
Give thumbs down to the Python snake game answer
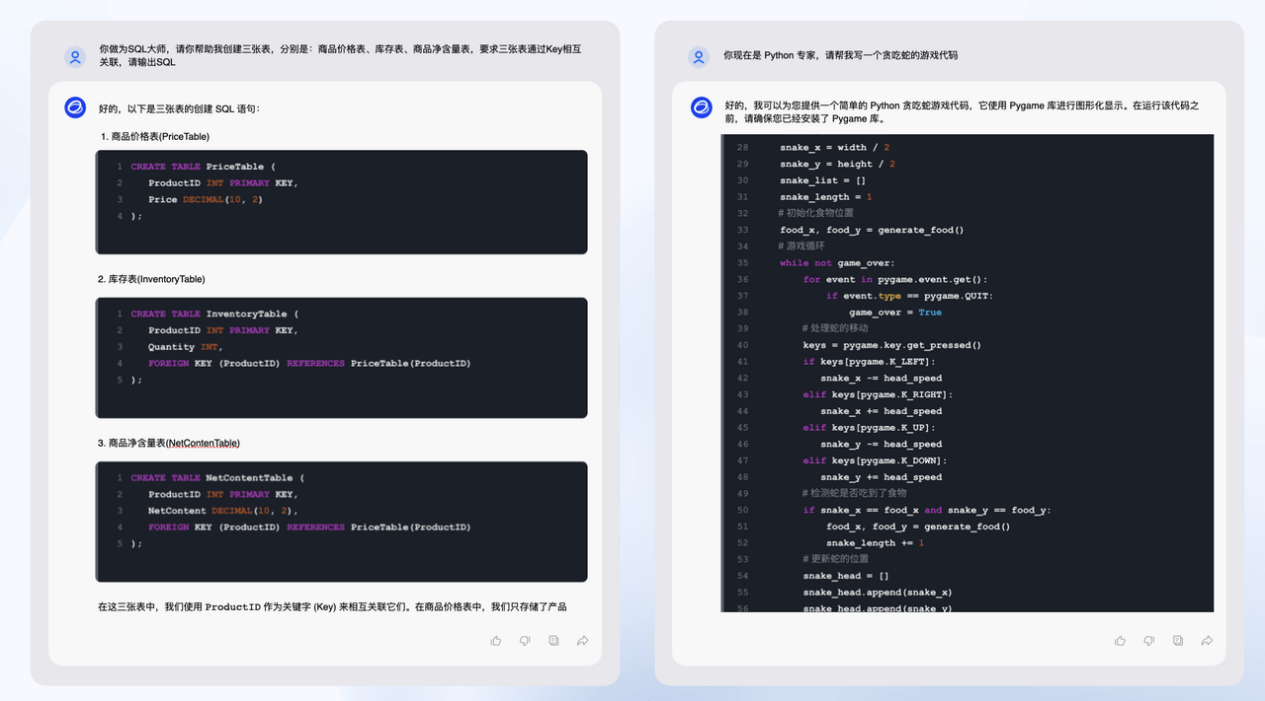pos(1149,641)
